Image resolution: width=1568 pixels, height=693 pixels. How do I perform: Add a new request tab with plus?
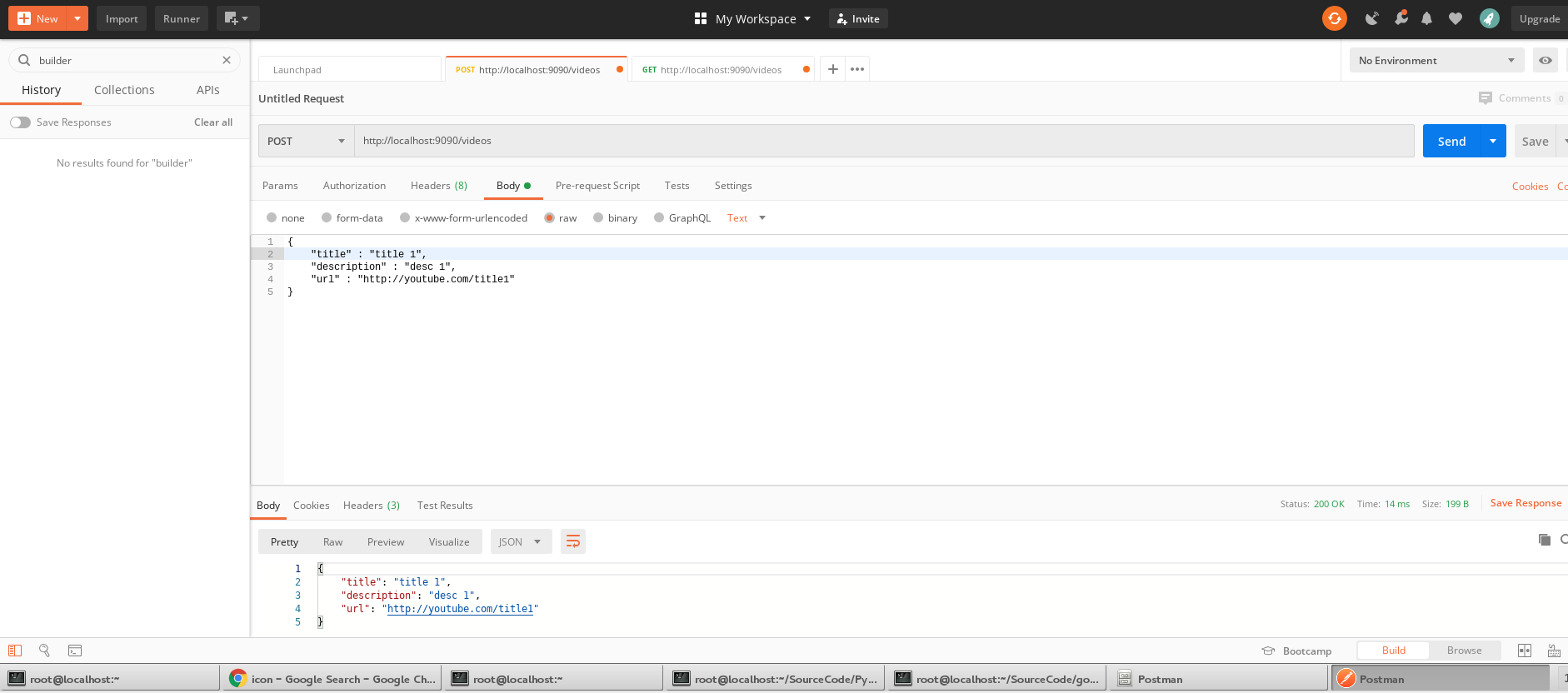[832, 69]
